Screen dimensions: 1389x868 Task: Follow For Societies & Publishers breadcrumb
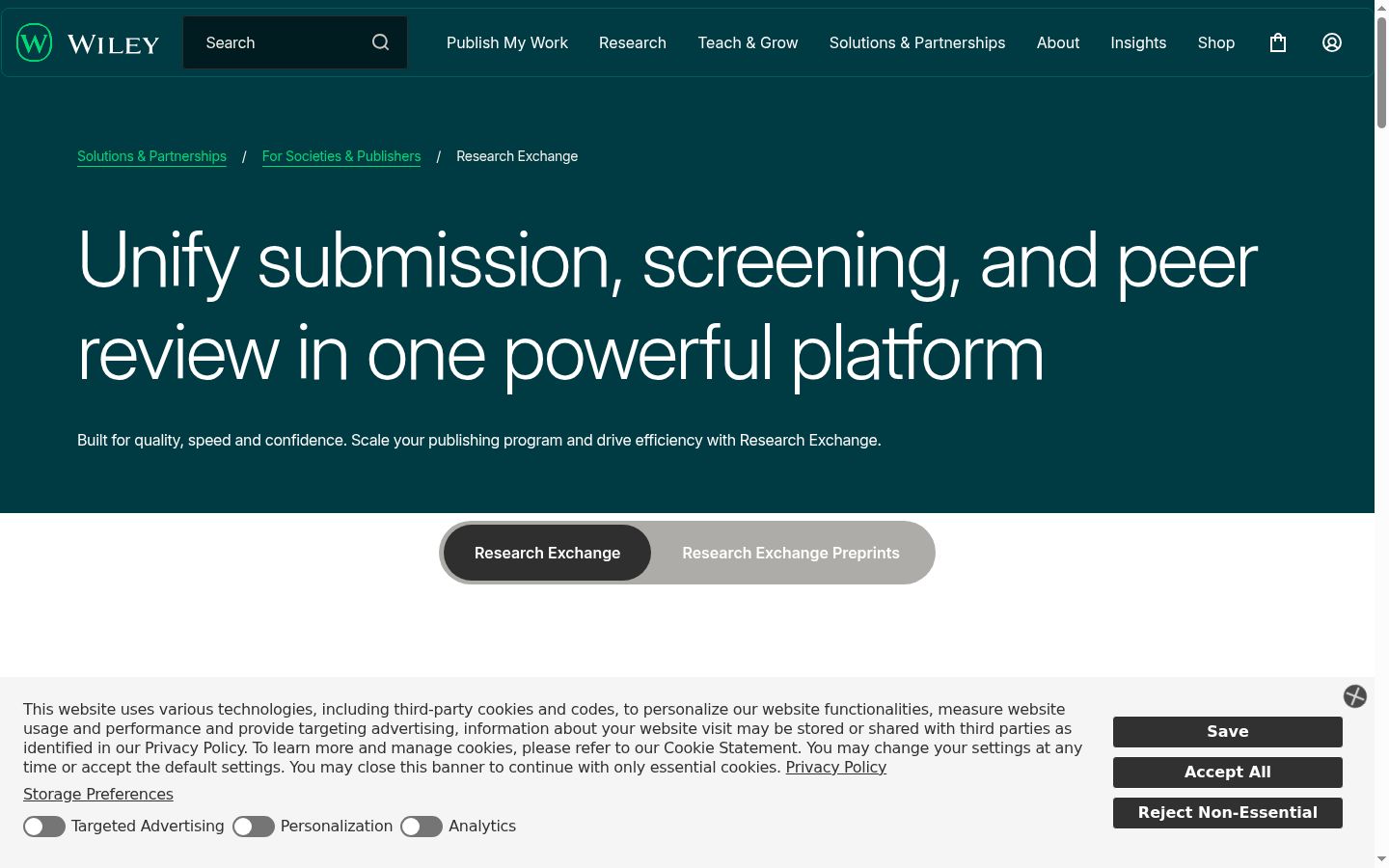click(341, 156)
